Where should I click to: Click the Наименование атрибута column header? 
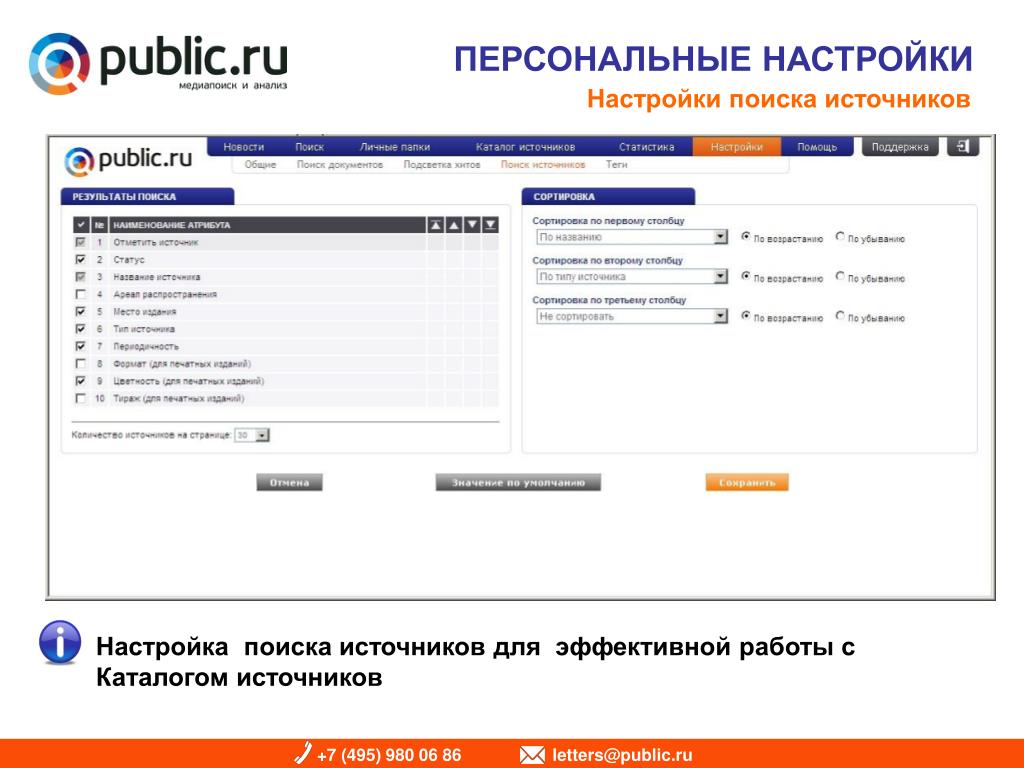tap(267, 225)
